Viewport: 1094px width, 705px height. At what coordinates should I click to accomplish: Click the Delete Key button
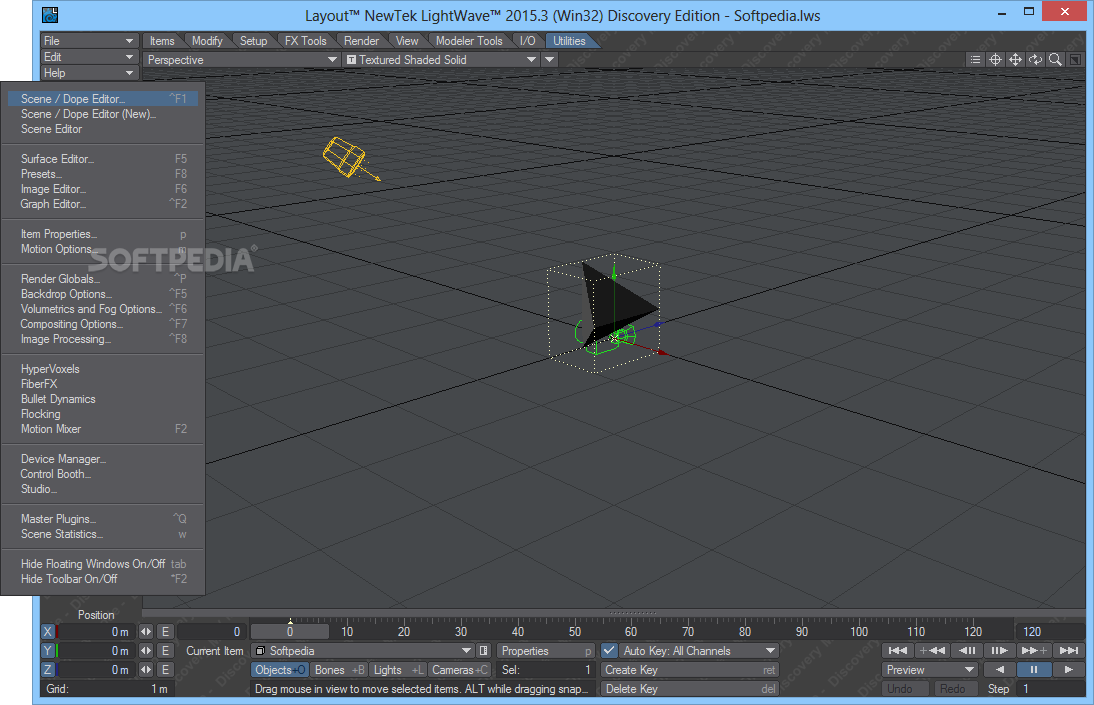click(689, 688)
